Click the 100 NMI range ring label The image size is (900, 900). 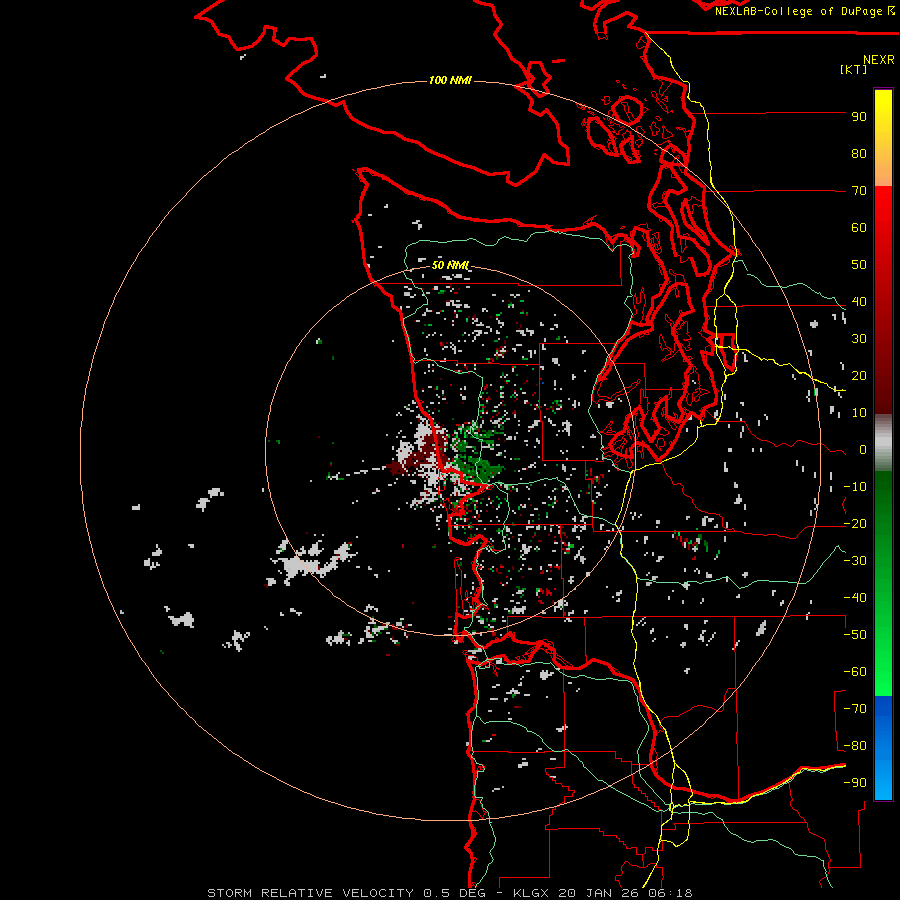(450, 80)
